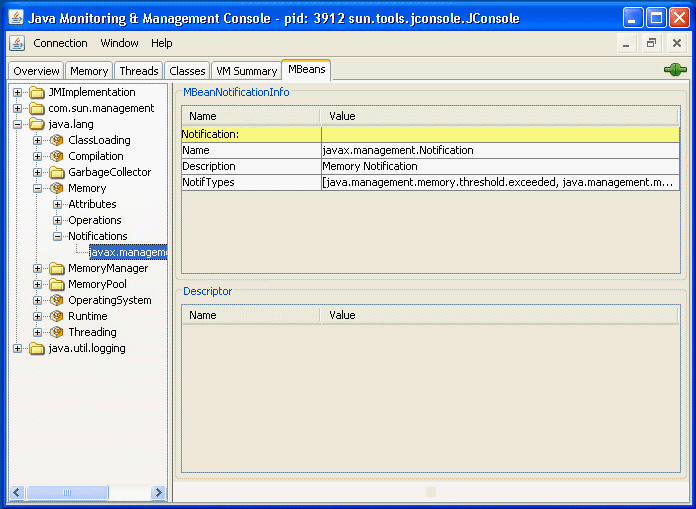Collapse the Notifications tree node

[x=58, y=236]
